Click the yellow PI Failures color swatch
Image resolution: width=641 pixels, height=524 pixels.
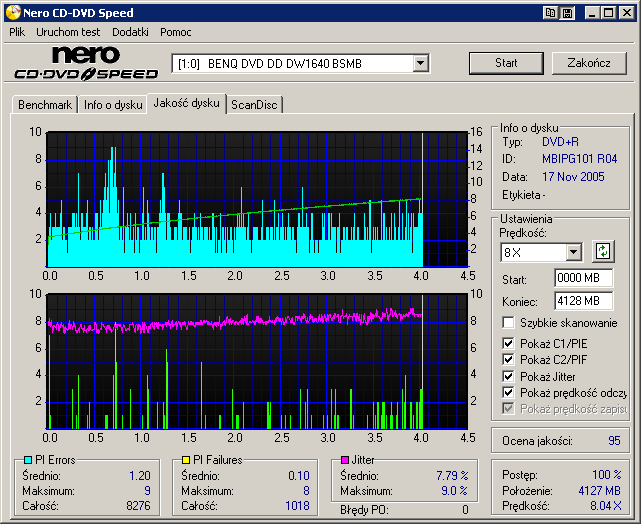pos(186,460)
